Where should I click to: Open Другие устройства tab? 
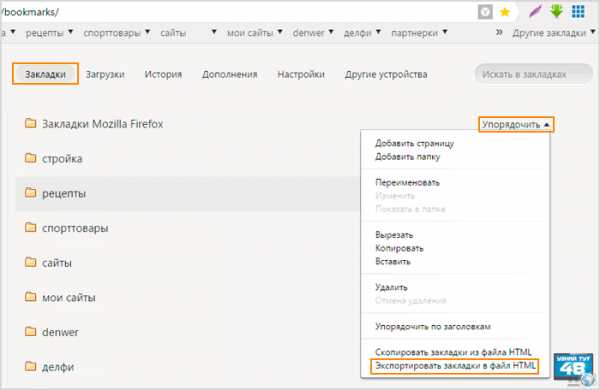pos(386,74)
